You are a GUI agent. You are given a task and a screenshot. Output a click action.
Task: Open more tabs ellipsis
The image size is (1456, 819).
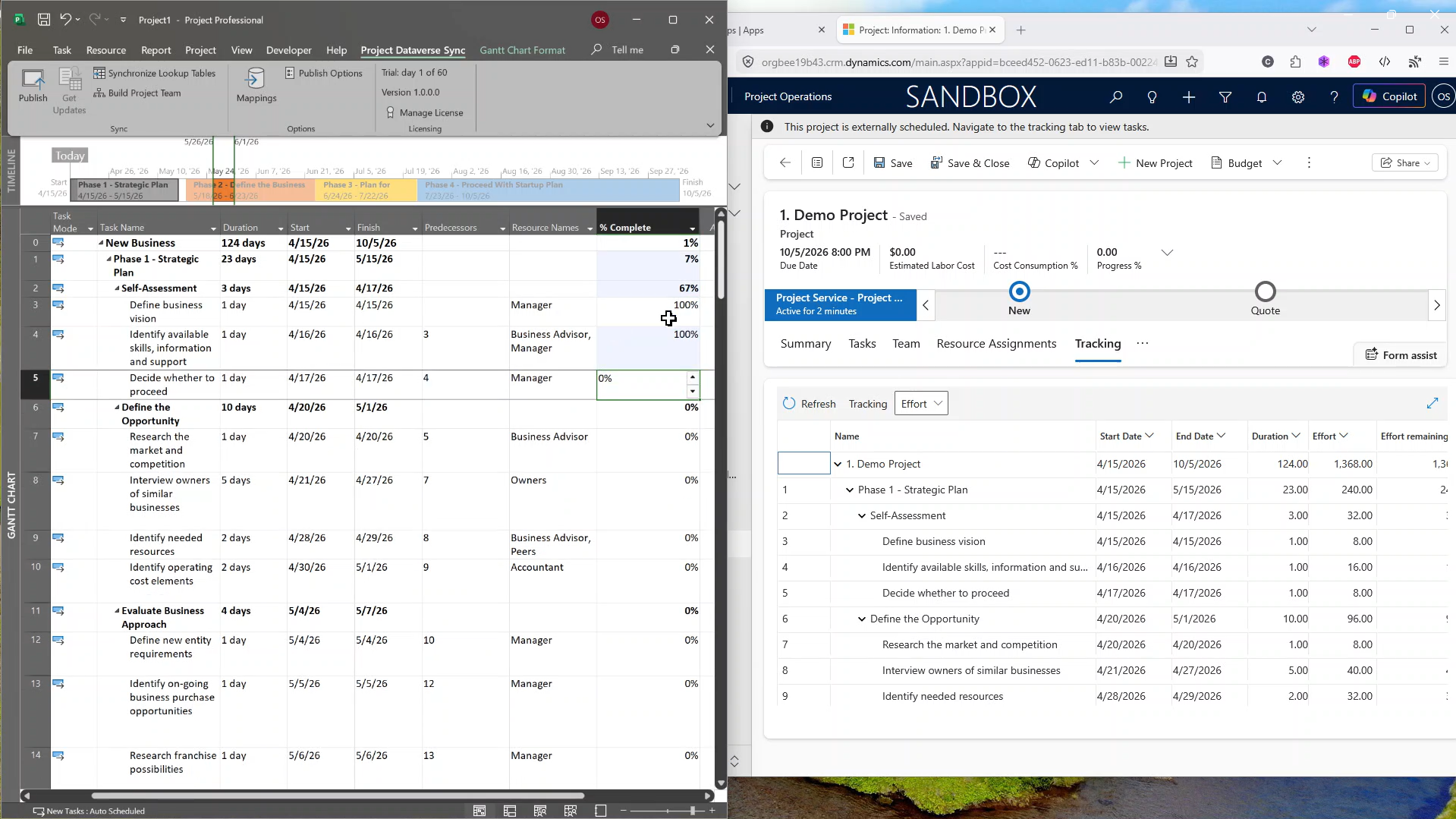tap(1142, 343)
